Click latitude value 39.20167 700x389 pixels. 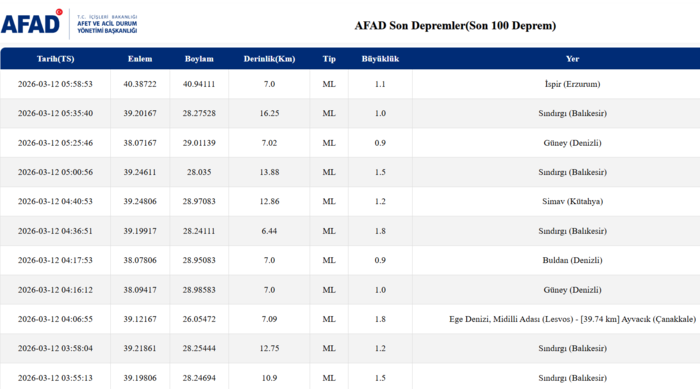140,113
